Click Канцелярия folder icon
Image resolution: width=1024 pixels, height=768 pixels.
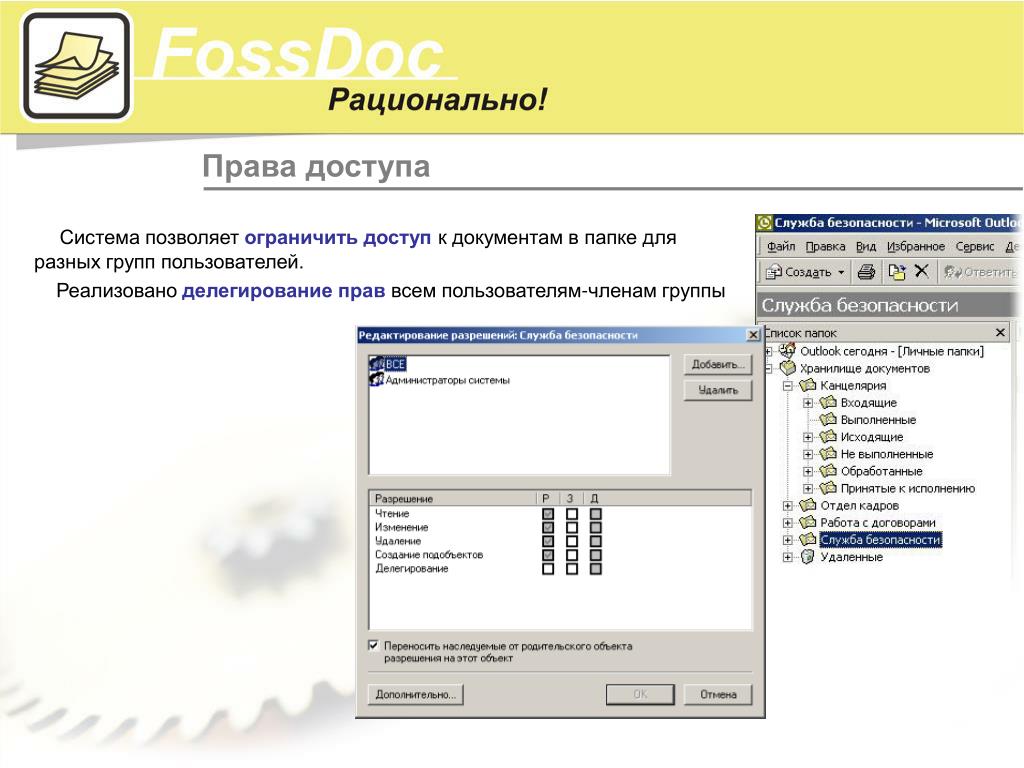tap(808, 385)
